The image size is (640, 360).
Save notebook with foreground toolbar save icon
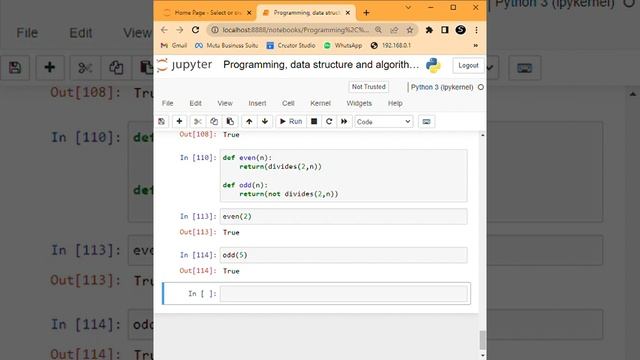162,122
